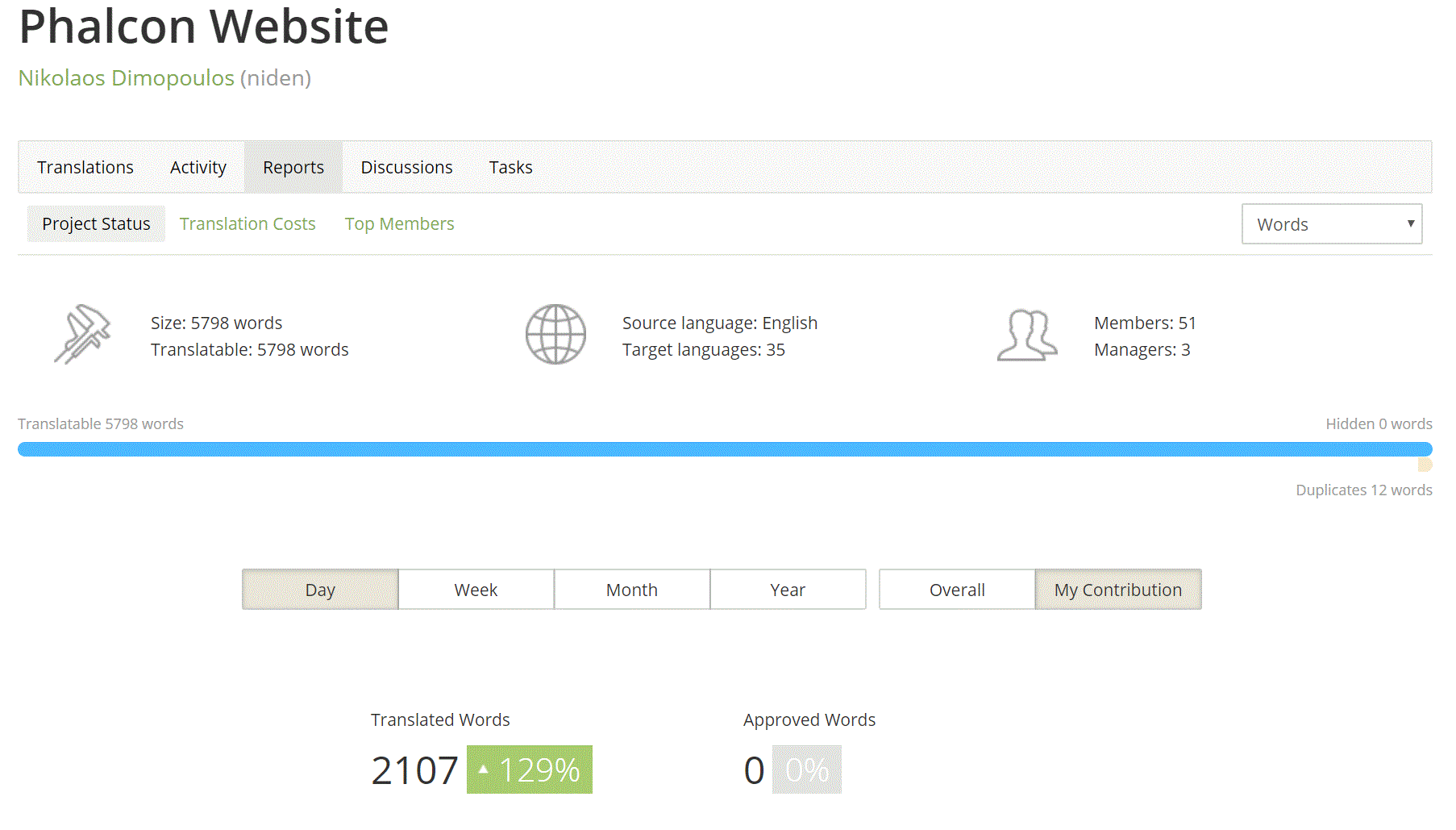
Task: Toggle the Day period button
Action: click(320, 590)
